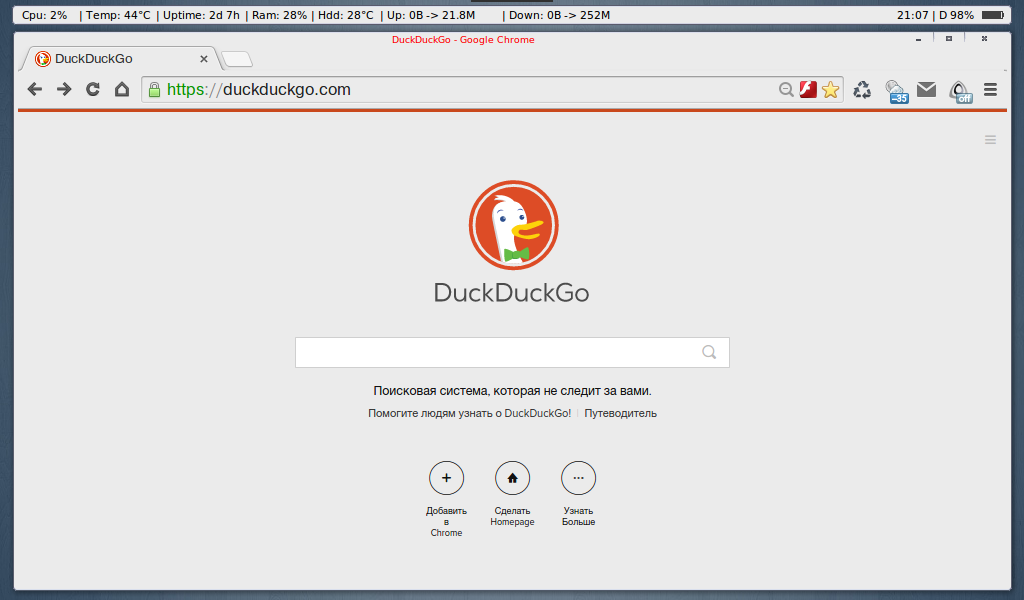Click the 'Ram: 28%' status entry

point(280,15)
